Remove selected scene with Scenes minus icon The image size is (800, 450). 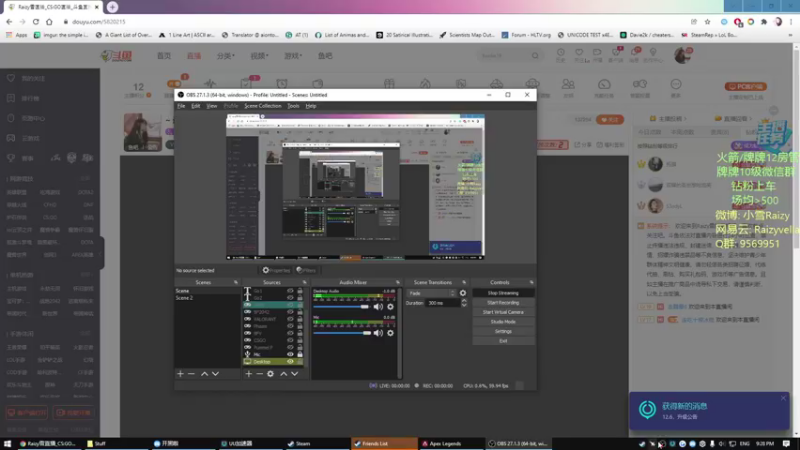(x=191, y=374)
